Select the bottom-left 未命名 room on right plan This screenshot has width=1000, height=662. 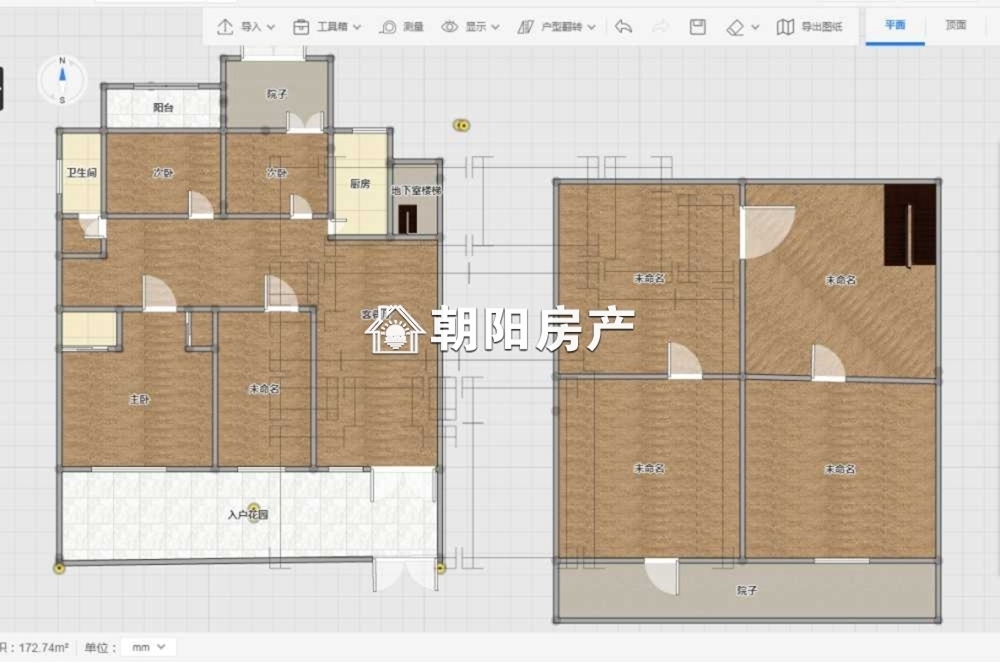(649, 469)
